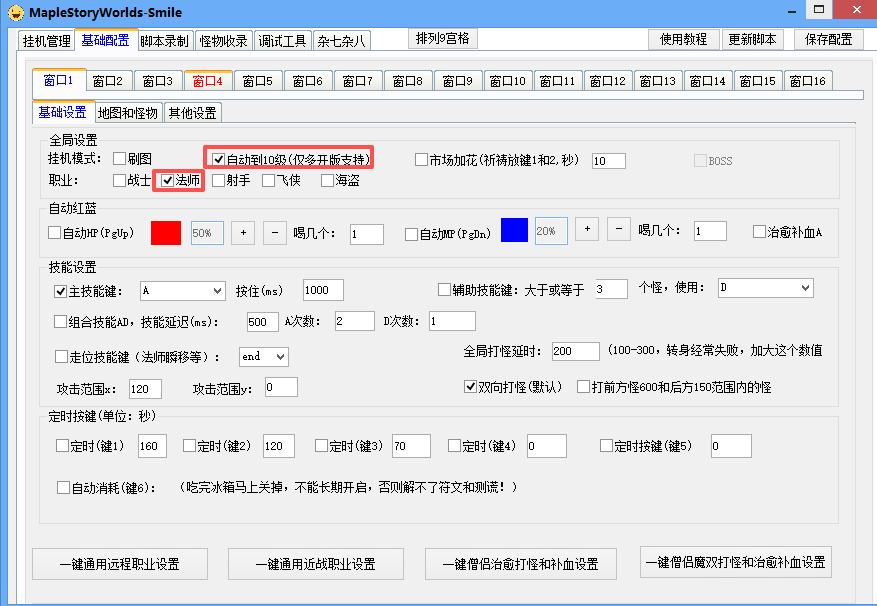Enable 辅助技能键 checkbox
Viewport: 877px width, 606px height.
point(444,289)
